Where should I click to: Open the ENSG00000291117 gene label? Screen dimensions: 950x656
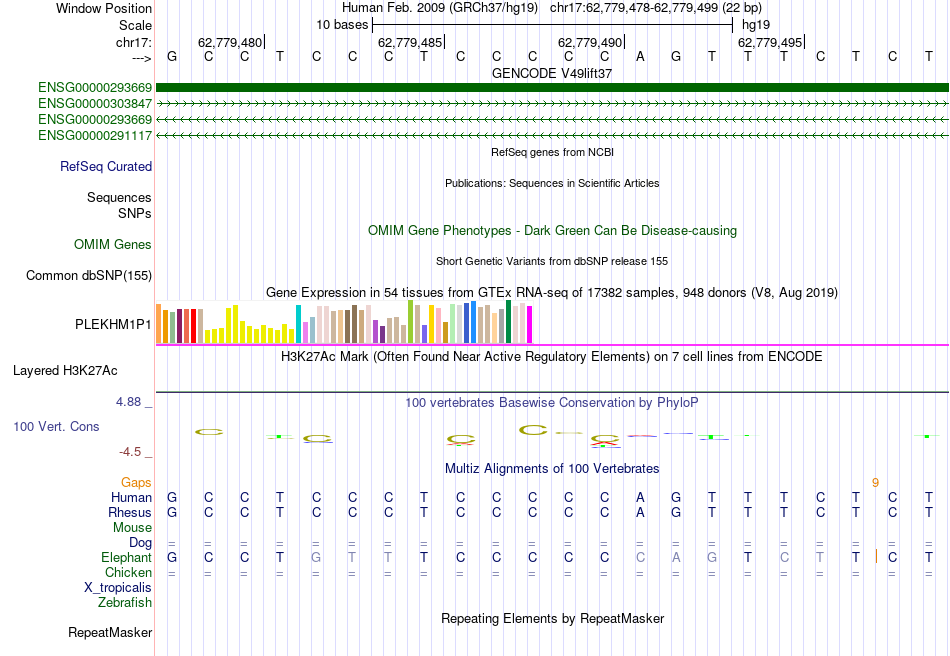[95, 136]
